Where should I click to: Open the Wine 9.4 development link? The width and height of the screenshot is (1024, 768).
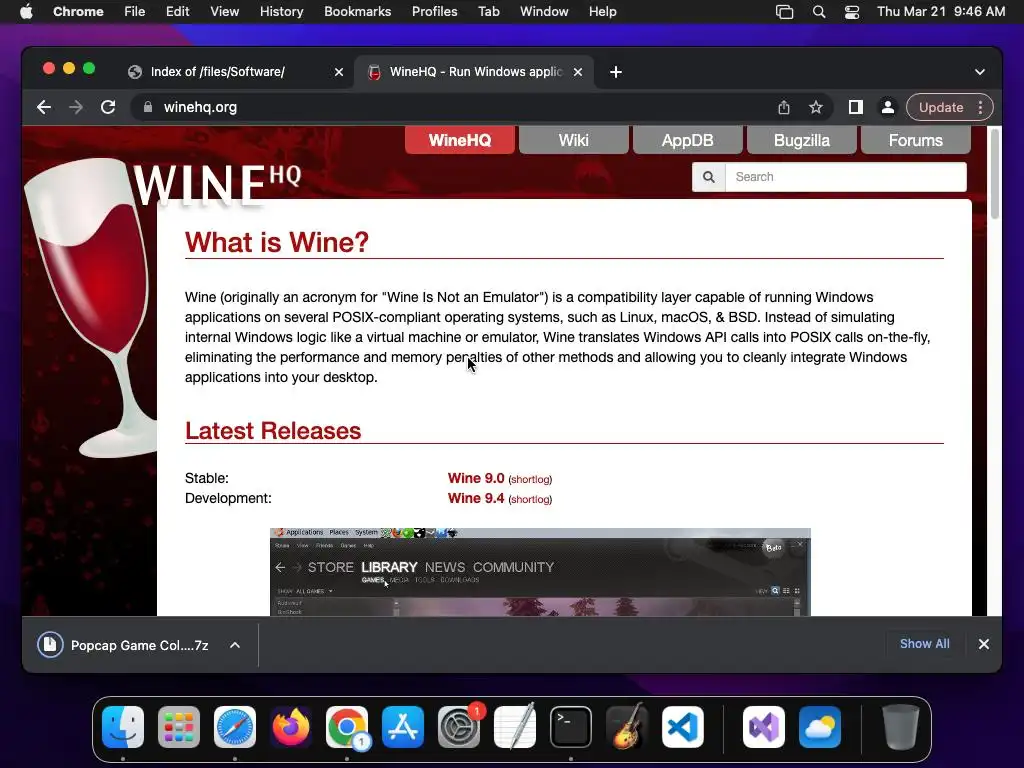tap(476, 498)
